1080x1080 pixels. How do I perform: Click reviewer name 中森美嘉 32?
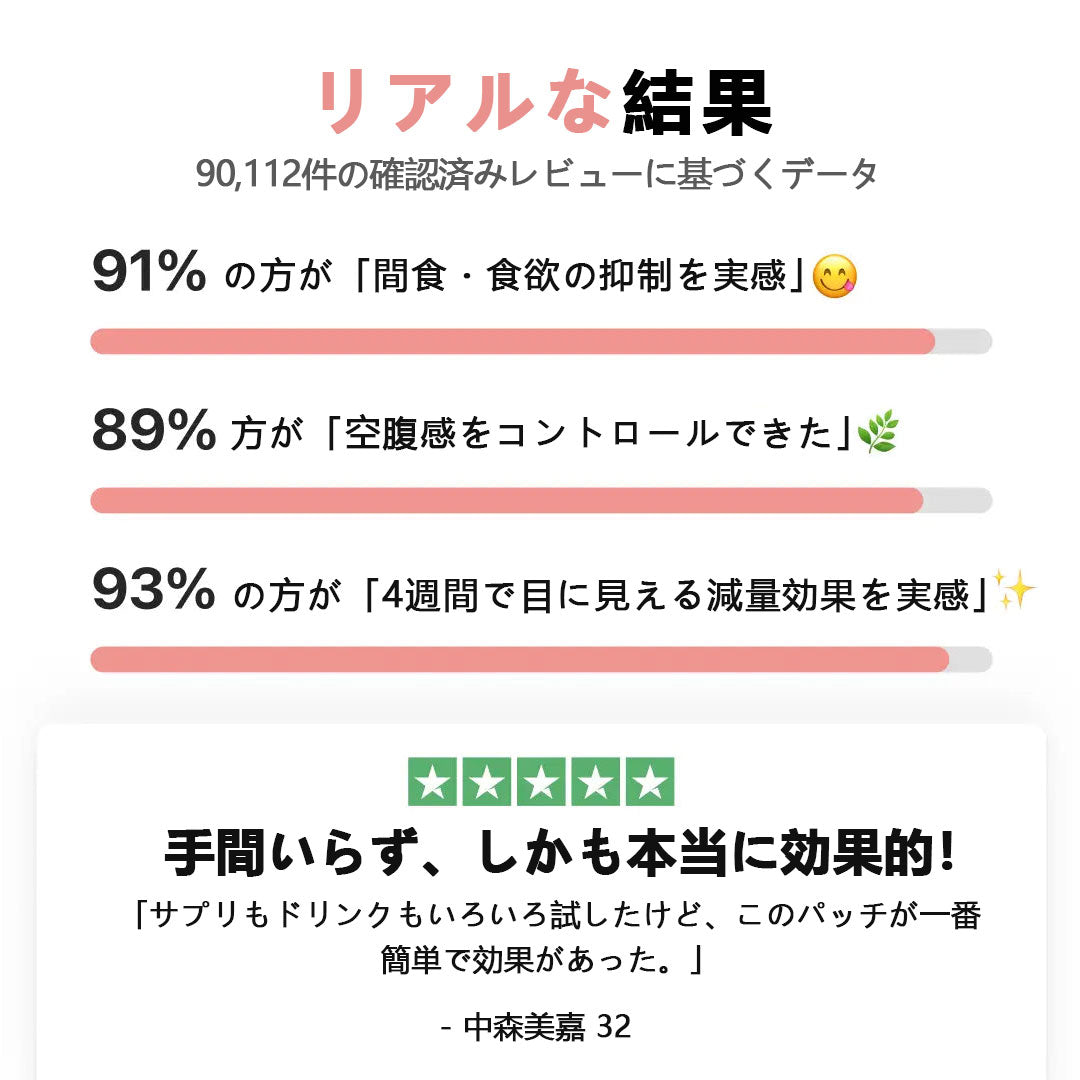click(x=537, y=1027)
